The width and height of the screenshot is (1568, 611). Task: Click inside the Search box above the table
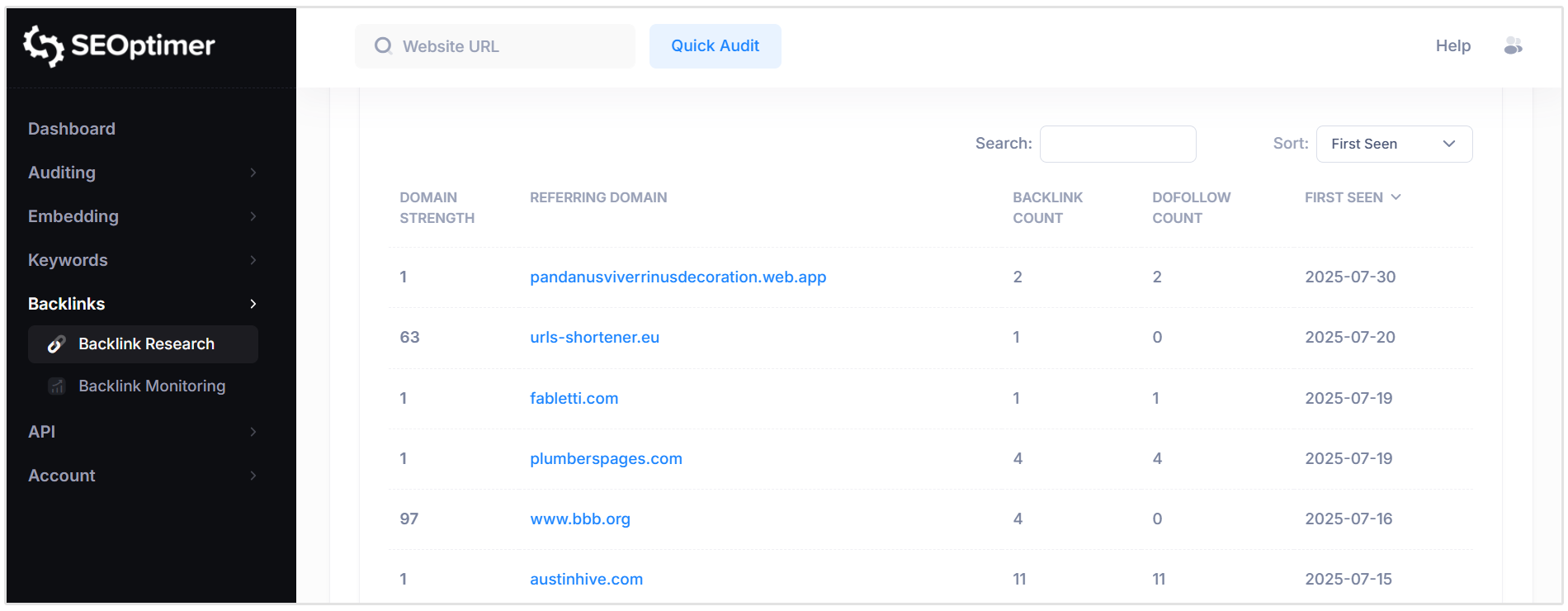(x=1117, y=144)
